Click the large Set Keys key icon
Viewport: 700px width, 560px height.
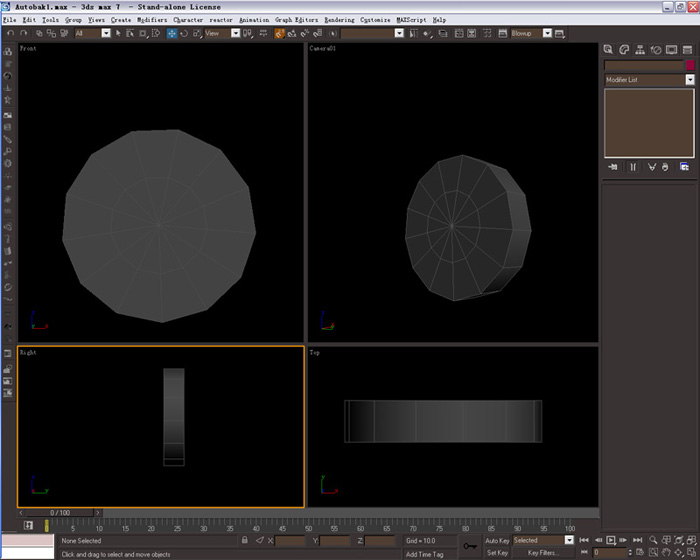coord(470,546)
